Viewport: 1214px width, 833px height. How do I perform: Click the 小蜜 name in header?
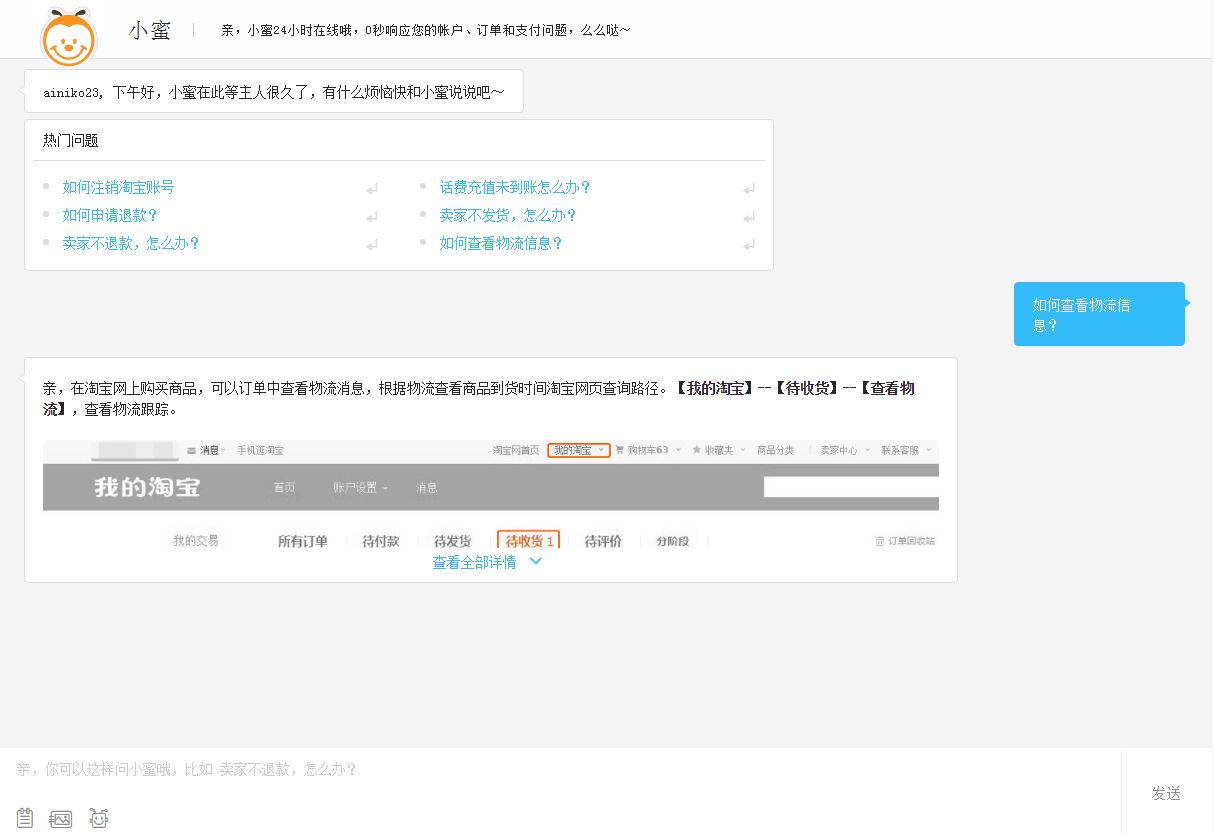coord(150,30)
